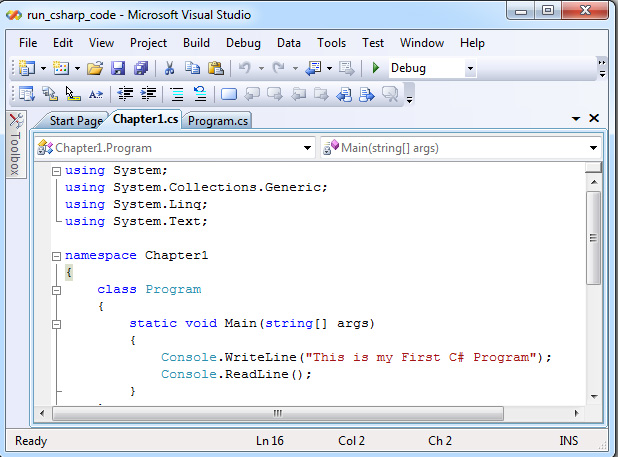Click the horizontal scrollbar thumb

pos(278,414)
